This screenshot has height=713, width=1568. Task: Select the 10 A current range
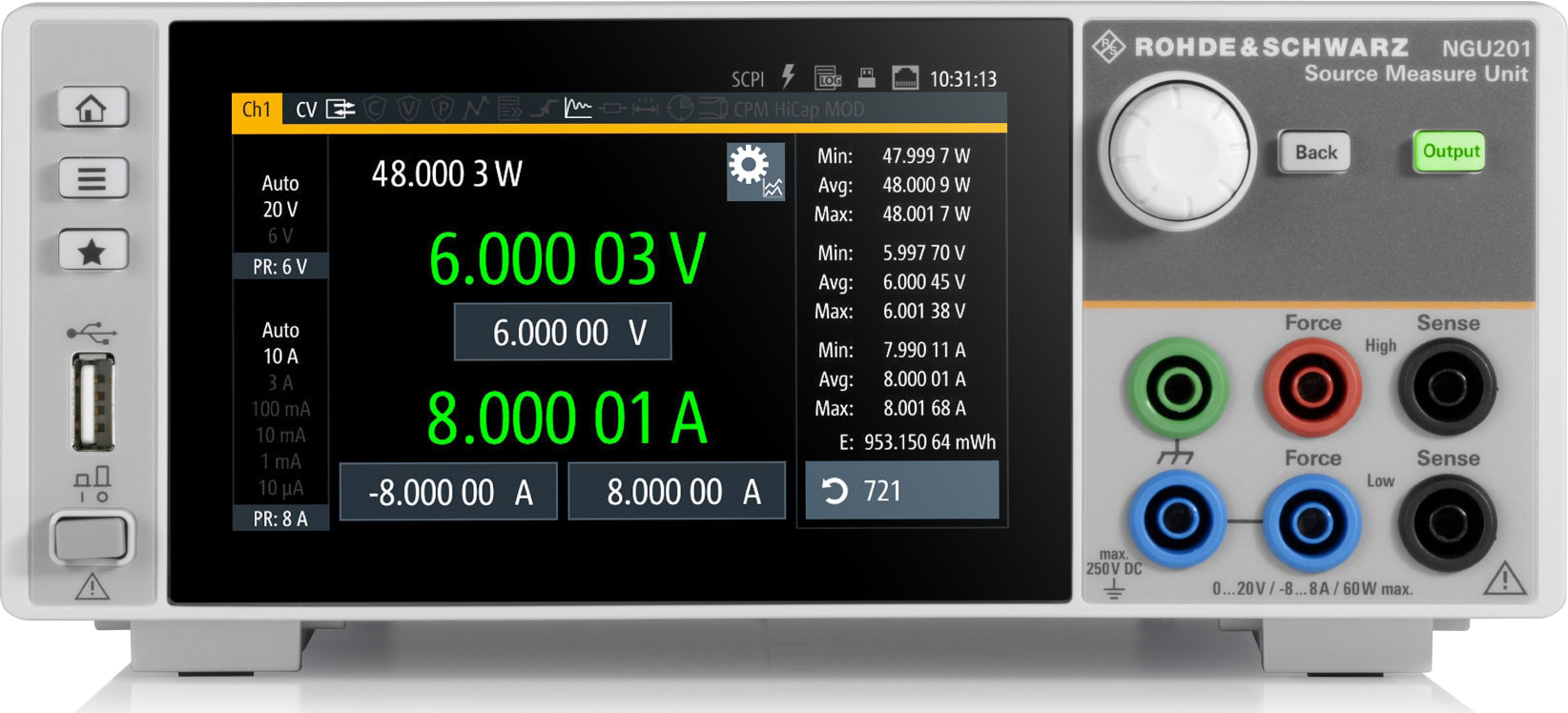[280, 356]
